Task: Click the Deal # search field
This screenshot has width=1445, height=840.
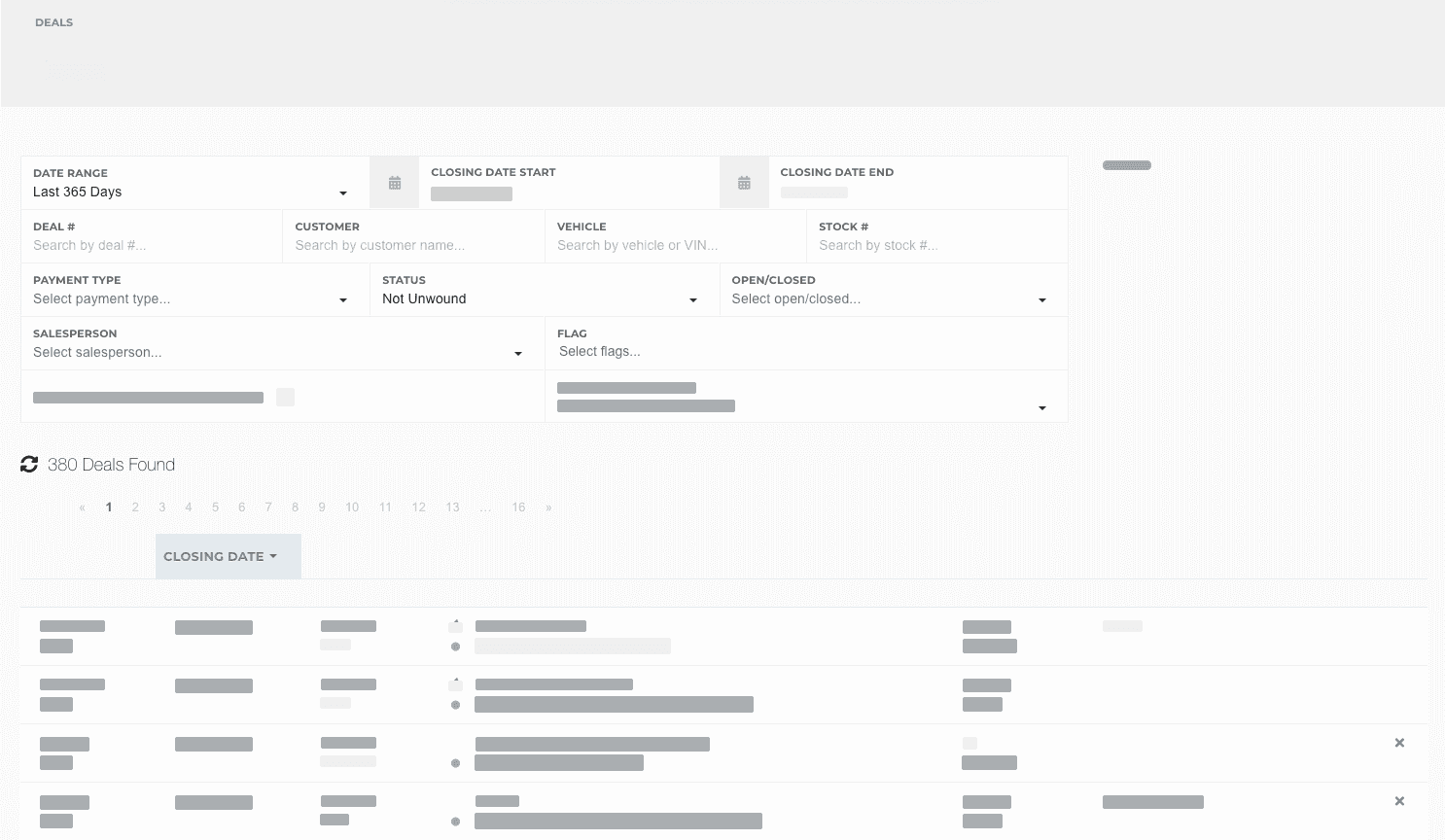Action: pos(151,246)
